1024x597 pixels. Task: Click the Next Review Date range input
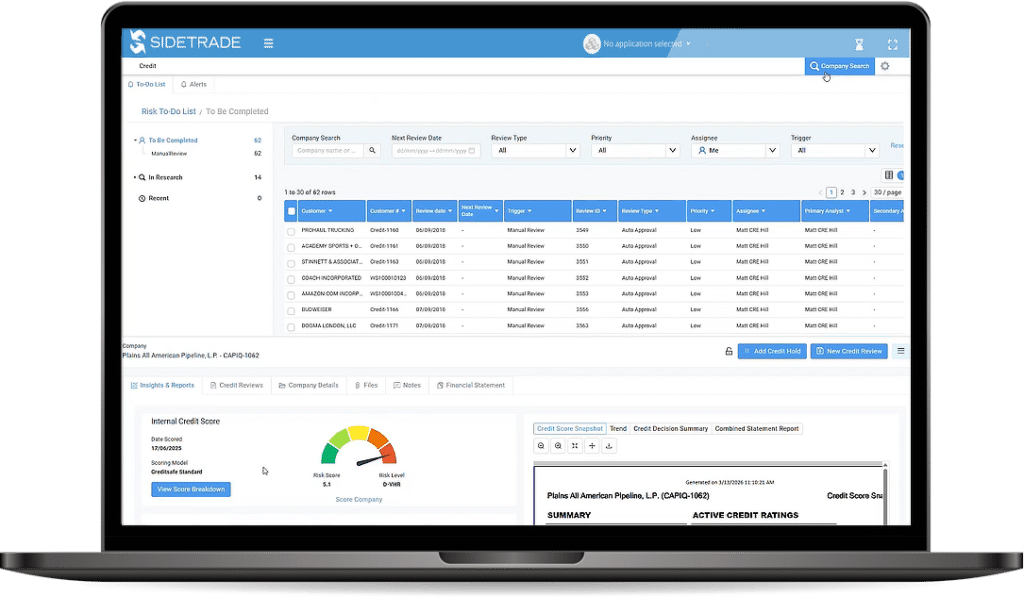click(436, 150)
